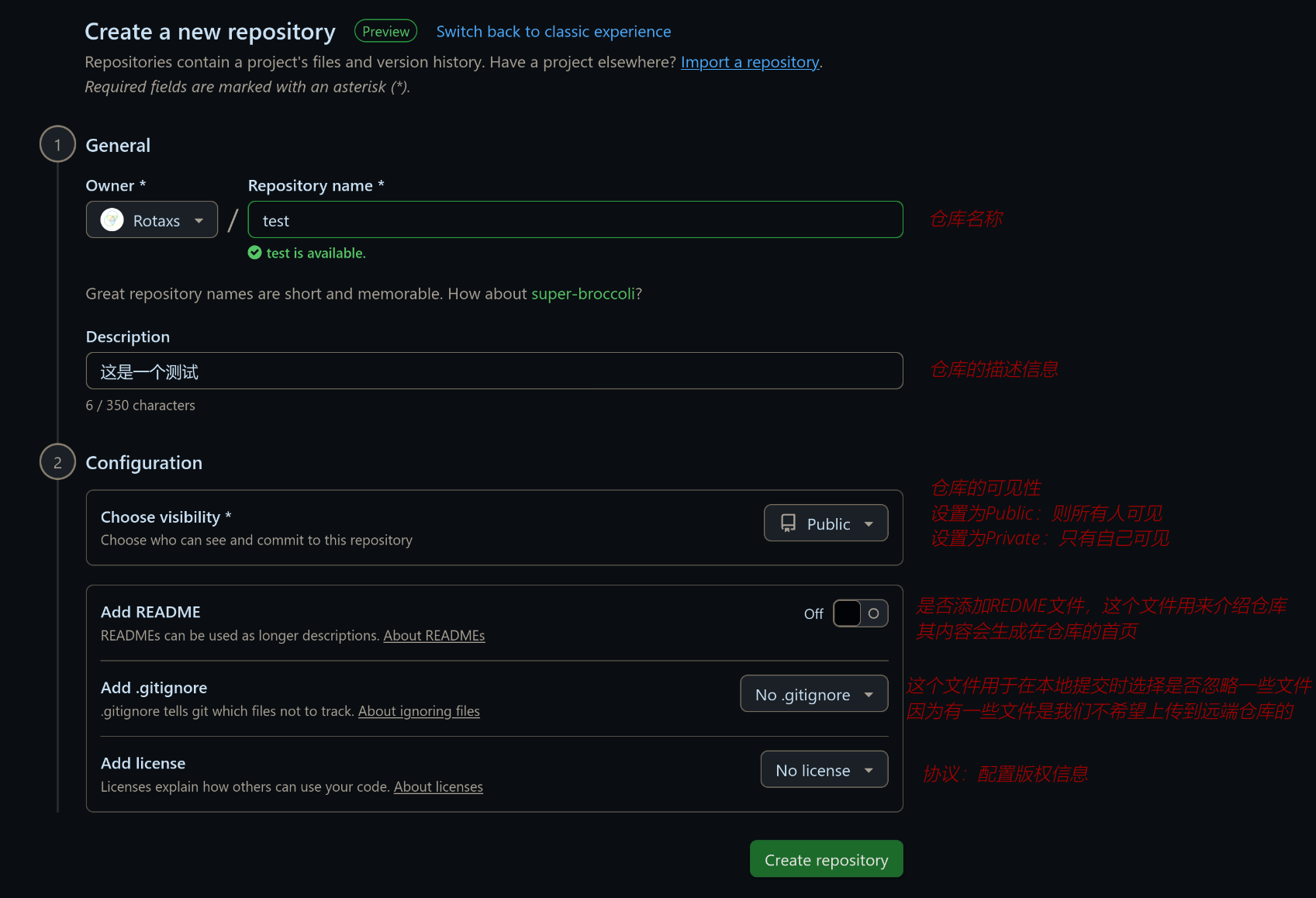Click the green availability checkmark icon
Viewport: 1316px width, 898px height.
(254, 253)
